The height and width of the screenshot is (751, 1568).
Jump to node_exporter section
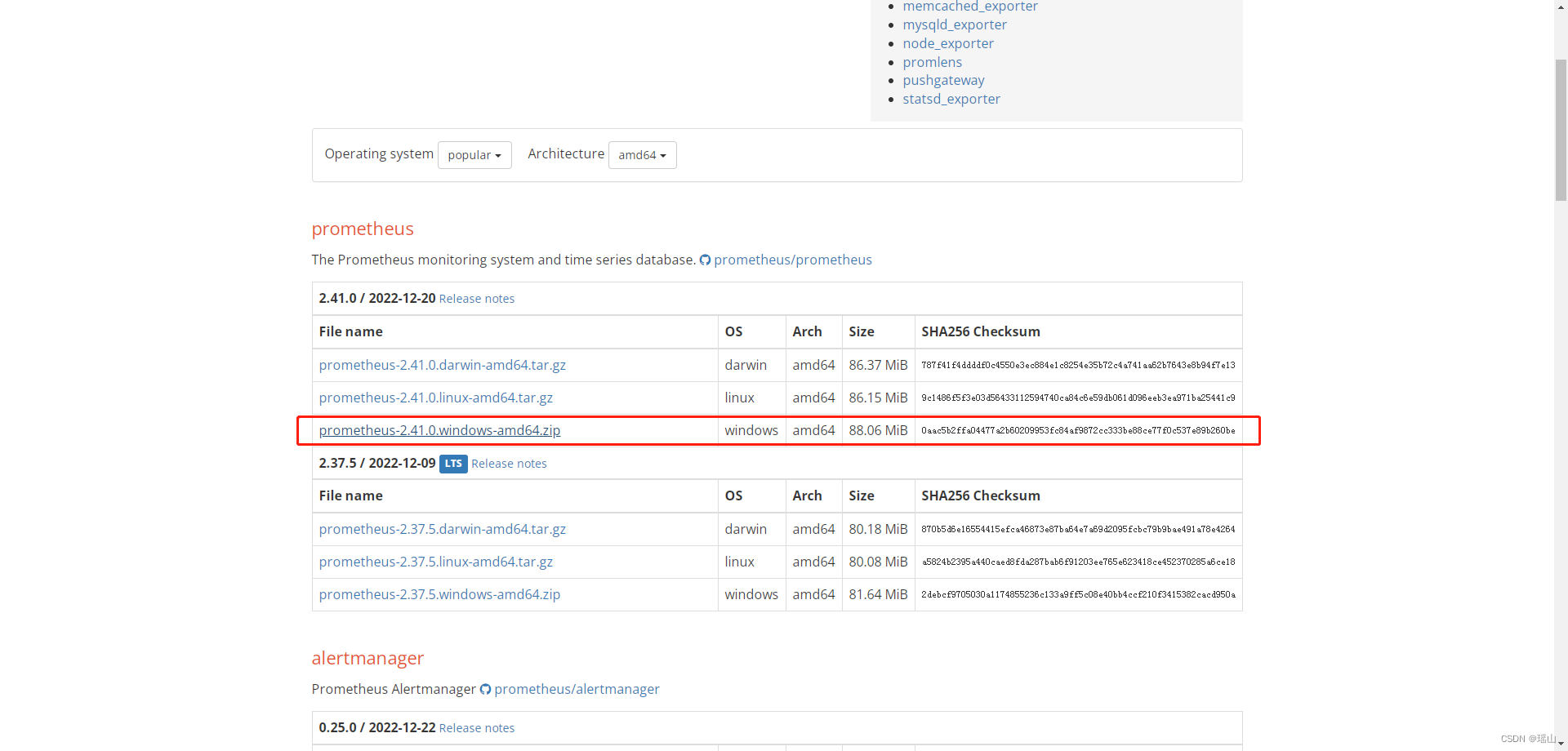coord(948,43)
